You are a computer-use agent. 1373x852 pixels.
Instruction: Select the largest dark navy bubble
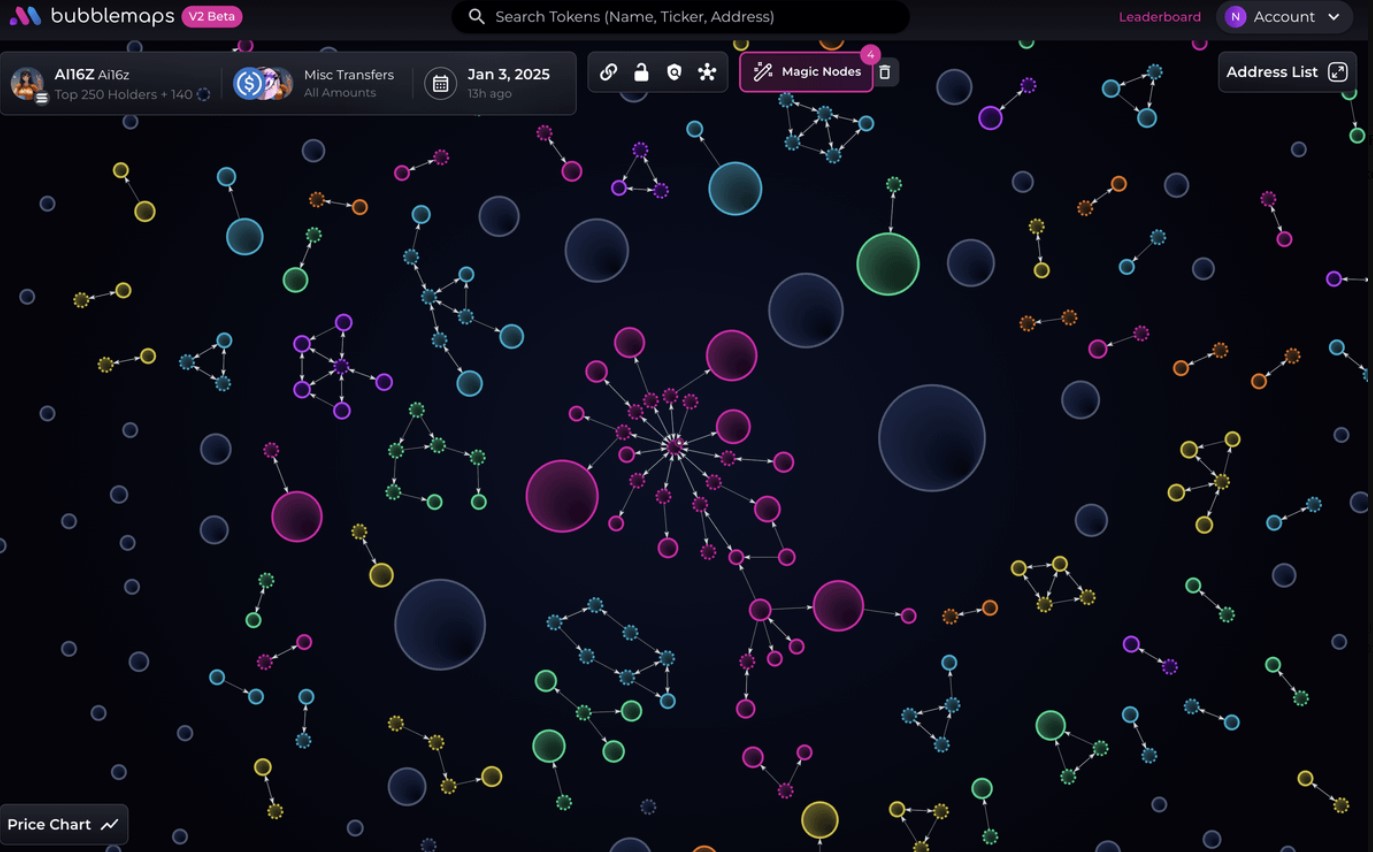click(x=932, y=438)
